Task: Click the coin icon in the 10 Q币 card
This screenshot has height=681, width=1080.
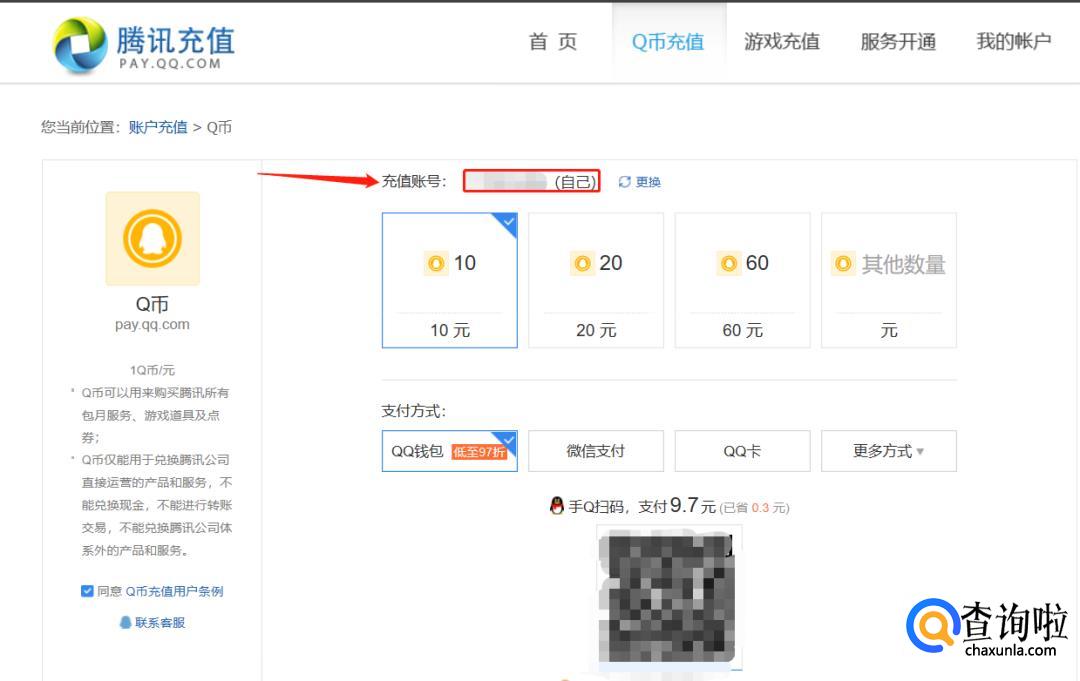Action: pyautogui.click(x=436, y=263)
